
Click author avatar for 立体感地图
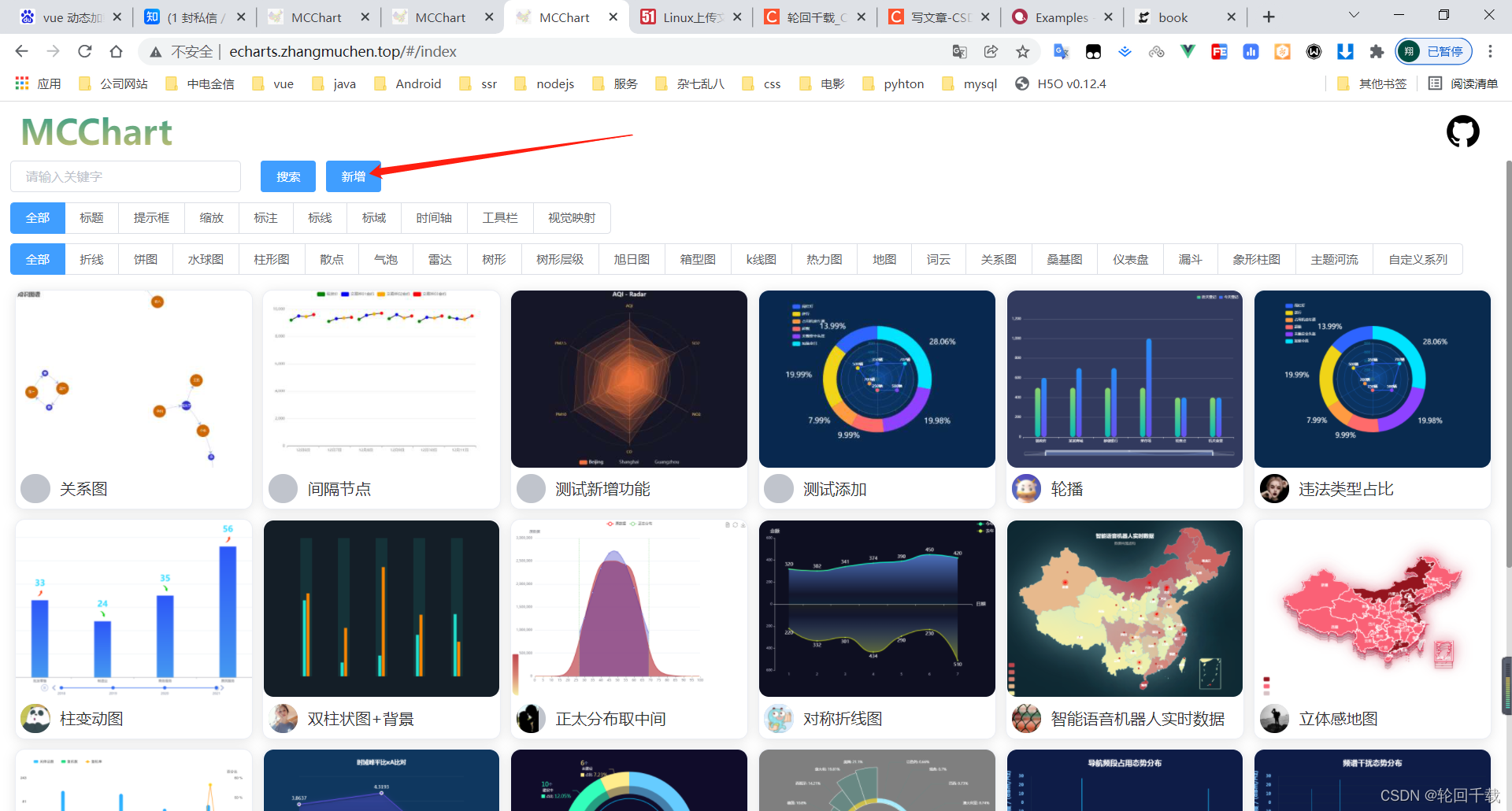coord(1274,719)
